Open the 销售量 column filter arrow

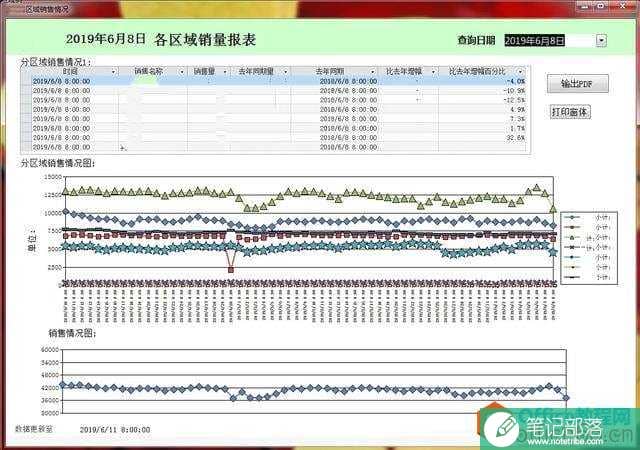(x=224, y=71)
